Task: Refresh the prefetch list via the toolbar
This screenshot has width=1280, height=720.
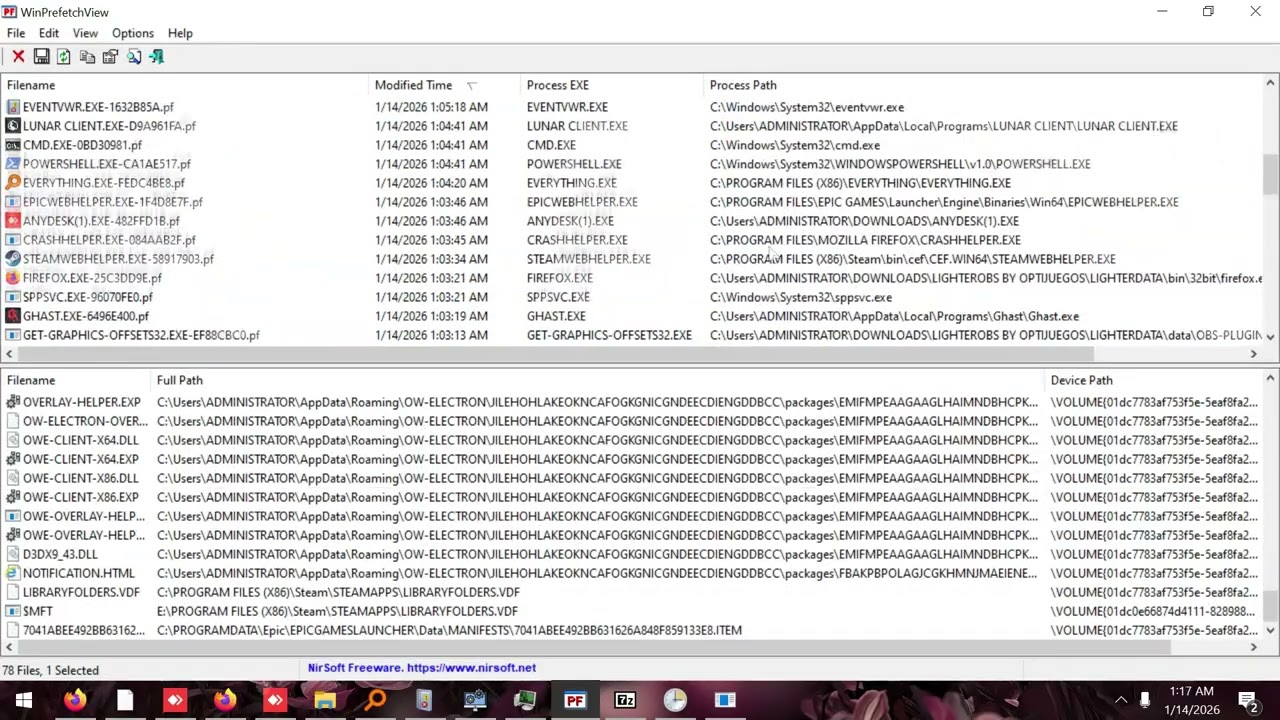Action: 64,57
